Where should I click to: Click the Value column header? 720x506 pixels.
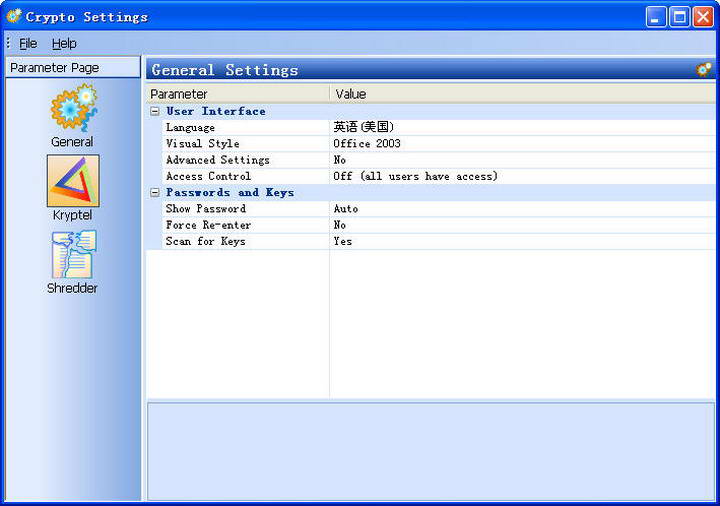pos(522,94)
